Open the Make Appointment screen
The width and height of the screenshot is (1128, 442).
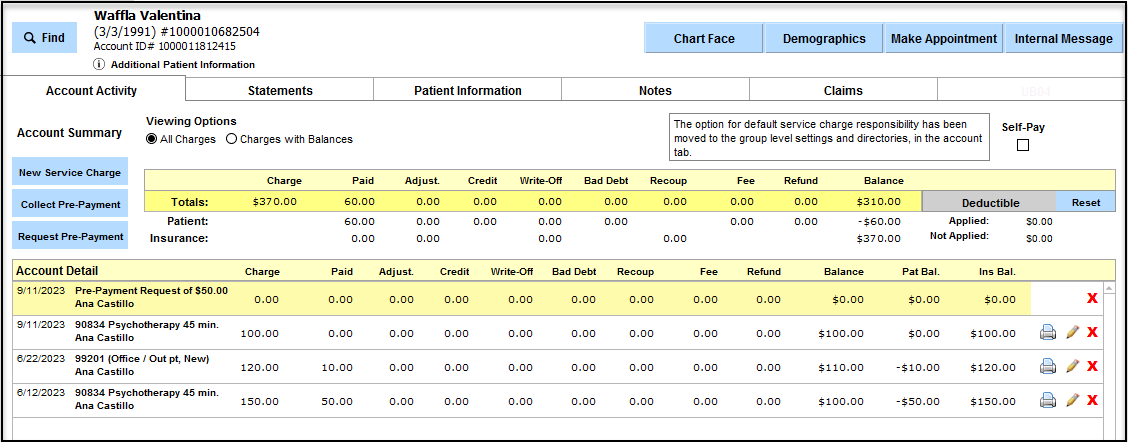pyautogui.click(x=945, y=39)
